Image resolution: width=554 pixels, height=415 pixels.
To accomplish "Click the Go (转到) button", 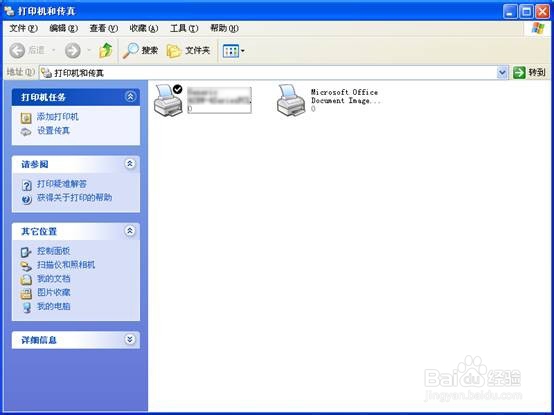I will (x=529, y=73).
